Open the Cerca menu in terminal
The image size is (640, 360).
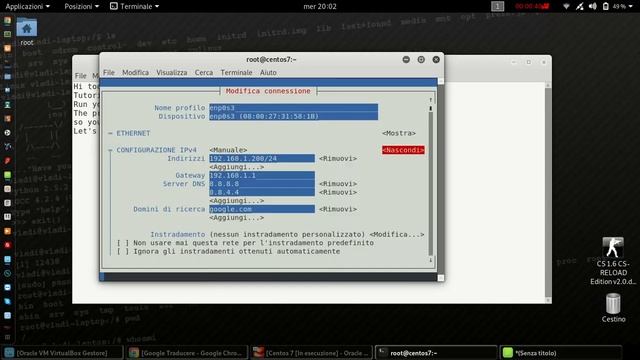[x=204, y=72]
